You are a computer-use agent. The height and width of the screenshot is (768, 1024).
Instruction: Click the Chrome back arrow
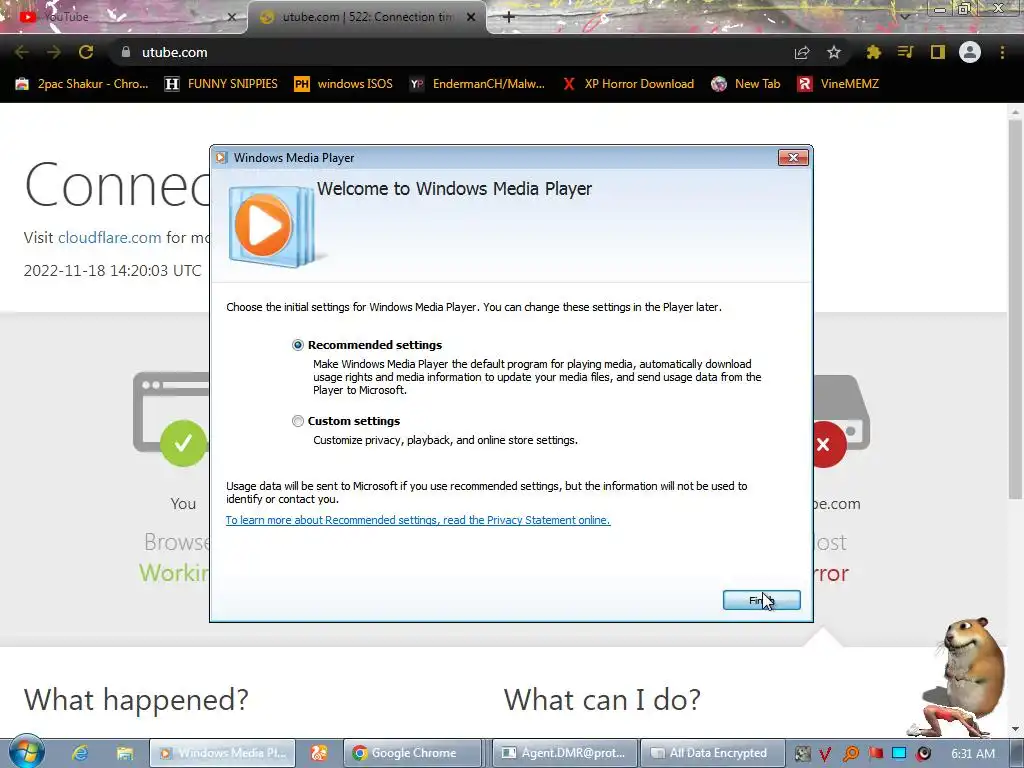tap(21, 52)
